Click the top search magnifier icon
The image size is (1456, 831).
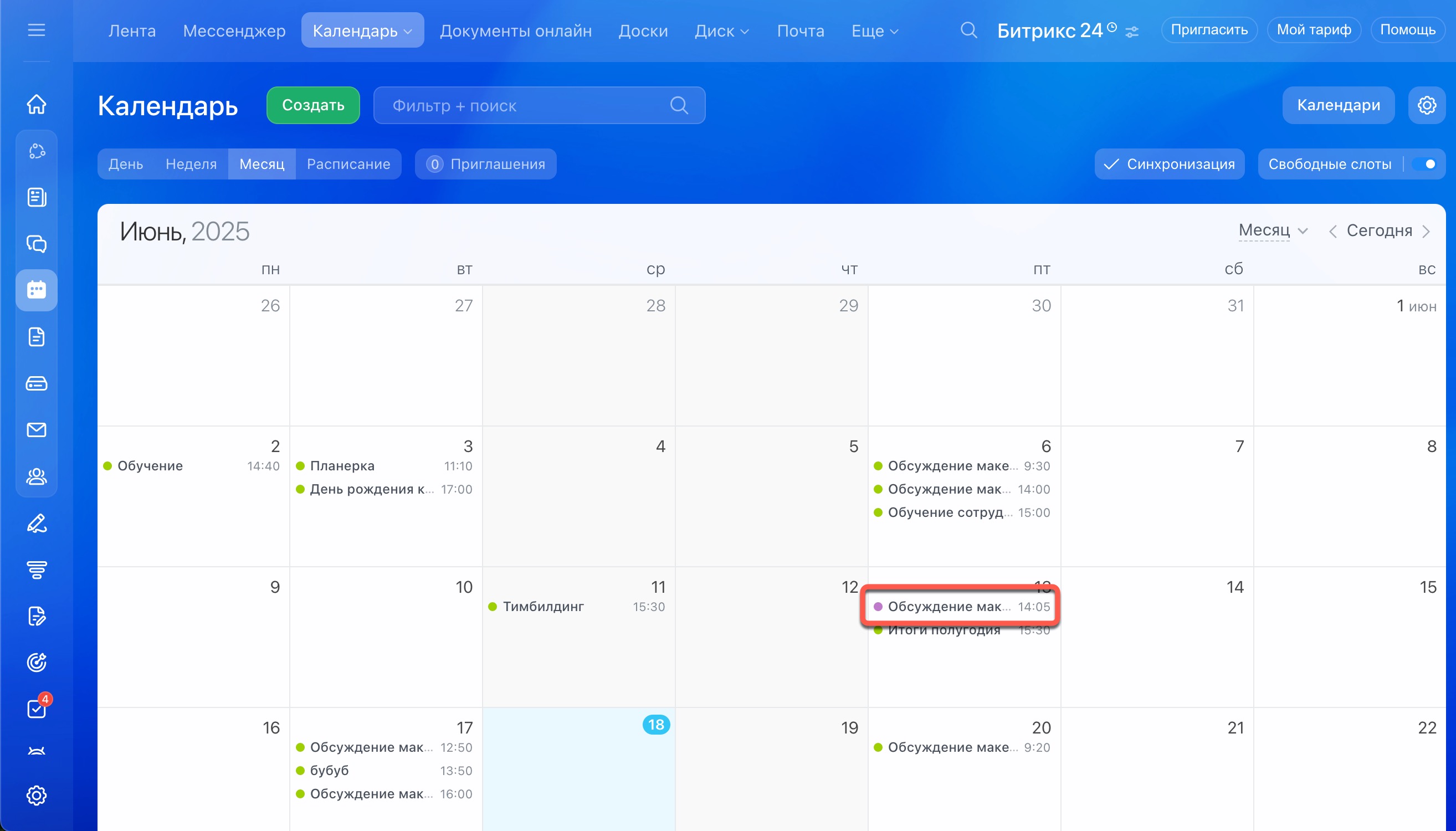tap(968, 30)
